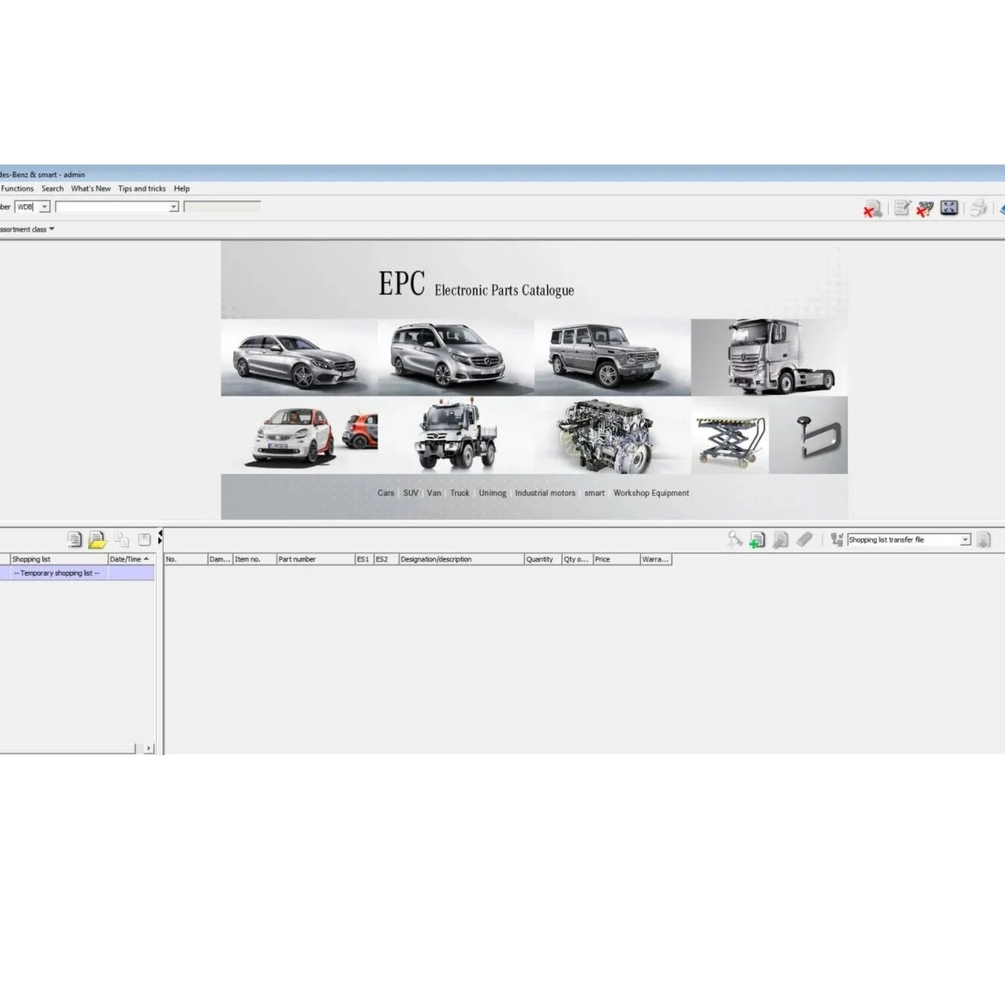Click the No. column header

(186, 559)
